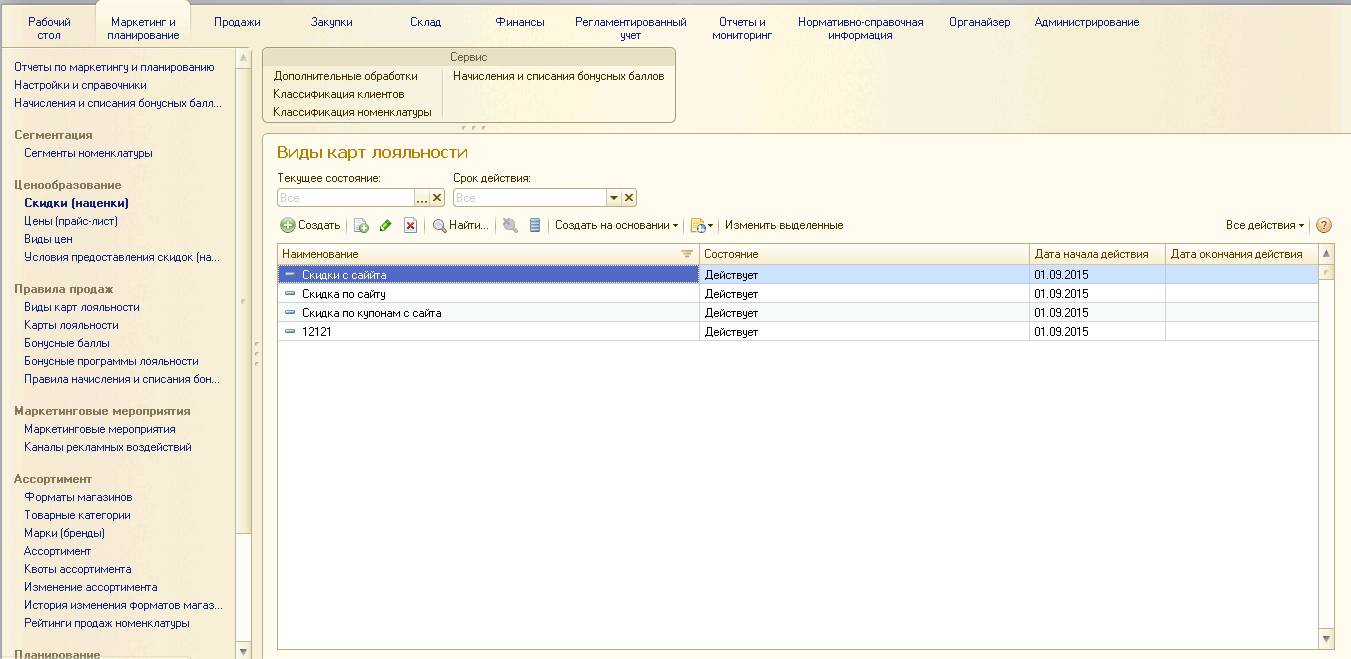Click the green pencil edit icon
This screenshot has height=659, width=1351.
click(x=385, y=226)
